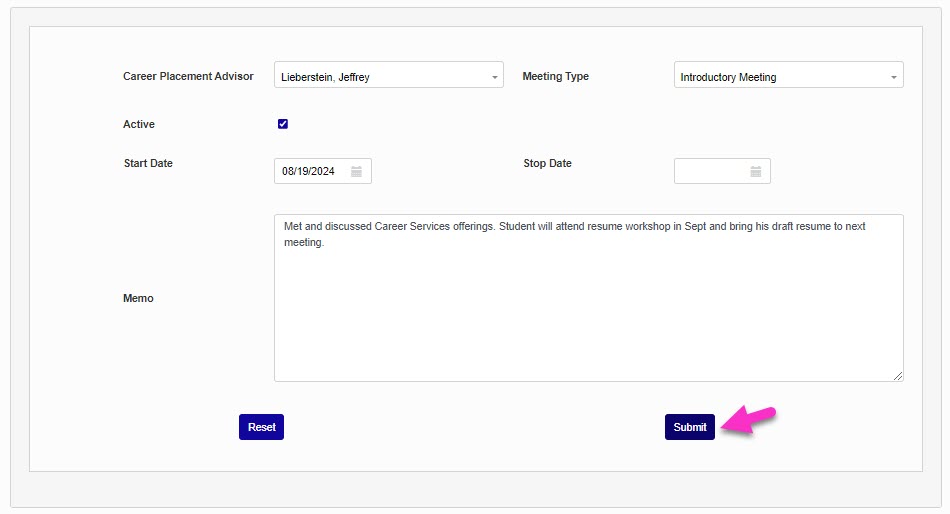
Task: Open the Meeting Type dropdown
Action: click(x=788, y=75)
